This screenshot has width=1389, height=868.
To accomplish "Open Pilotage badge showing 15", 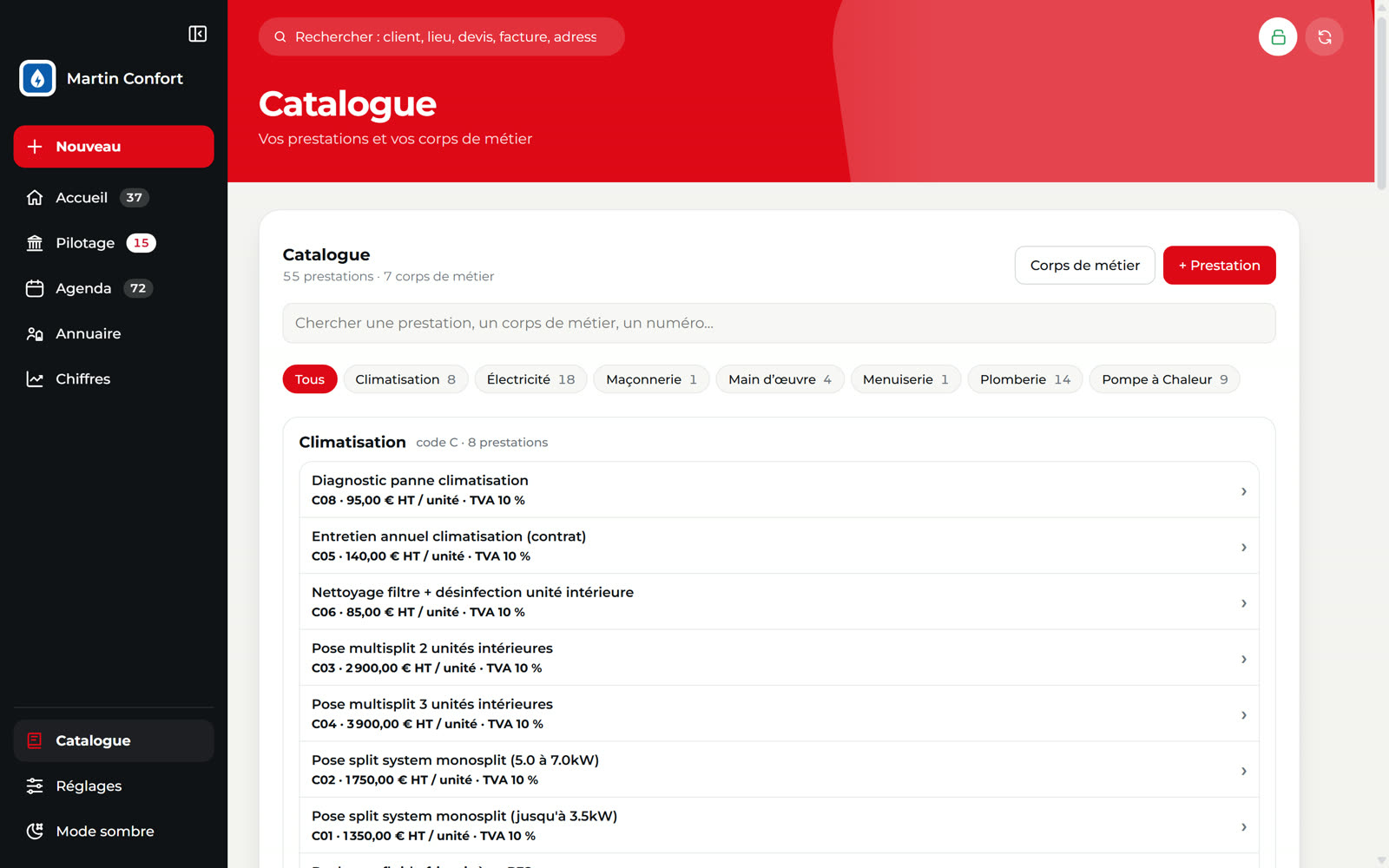I will coord(142,243).
